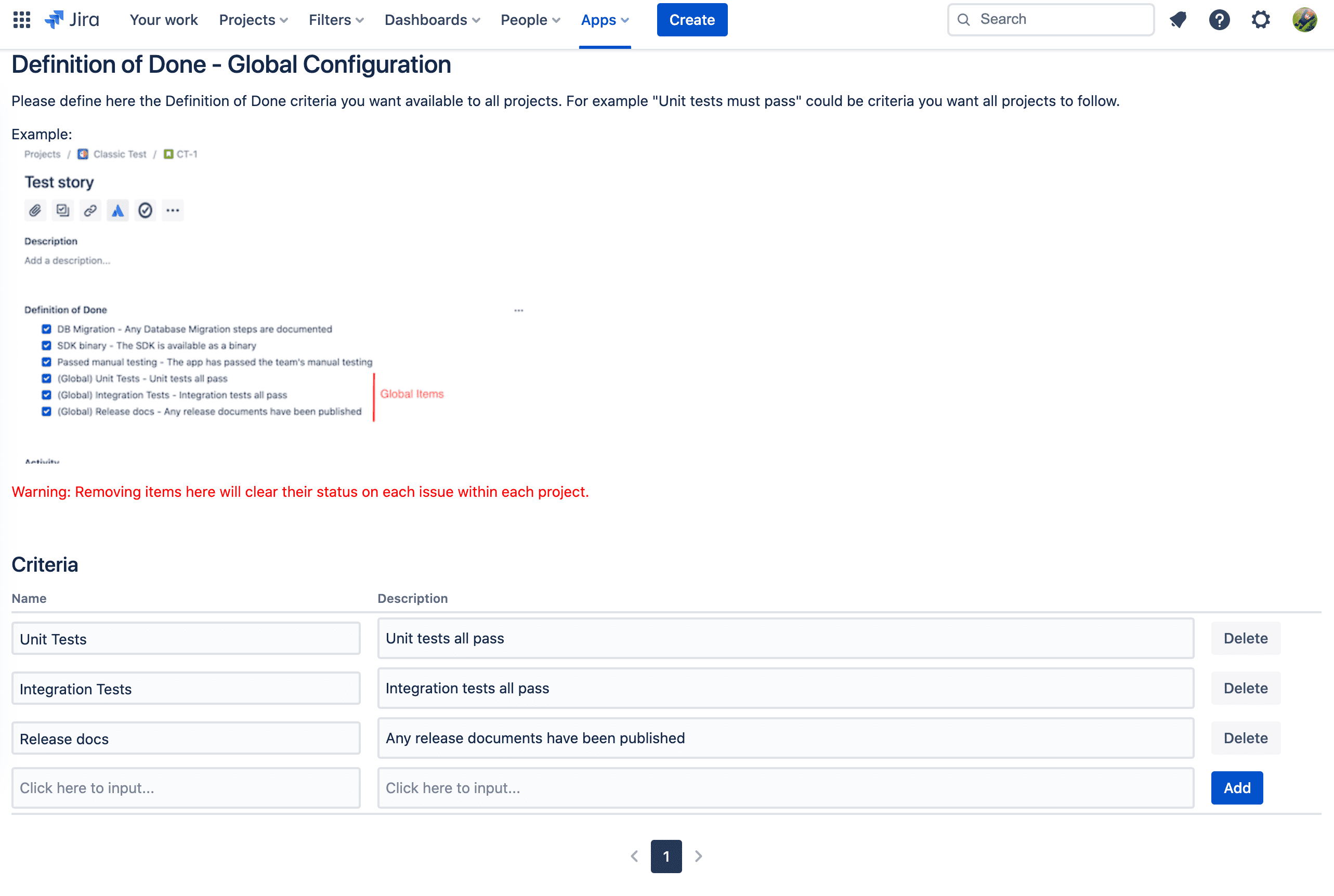Image resolution: width=1334 pixels, height=896 pixels.
Task: Click the Create button
Action: (x=691, y=20)
